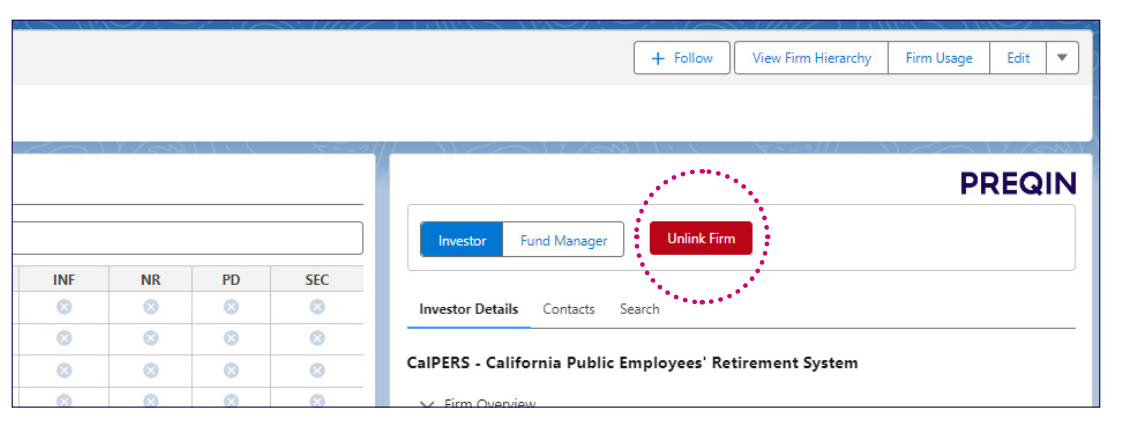Click second-row X icon under INF
Viewport: 1122px width, 426px height.
64,338
